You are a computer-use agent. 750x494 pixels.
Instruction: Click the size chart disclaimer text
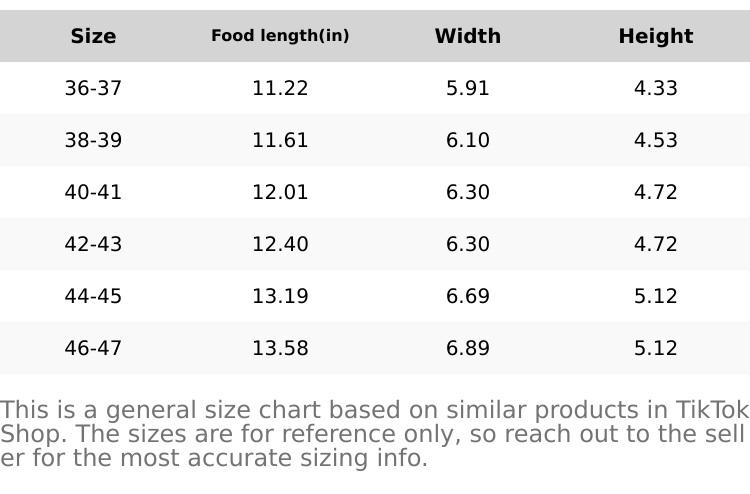[374, 434]
